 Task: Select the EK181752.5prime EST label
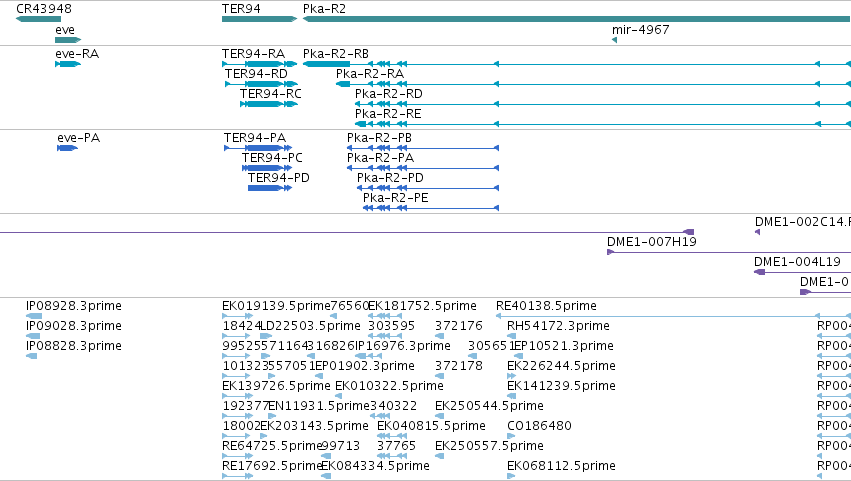(422, 306)
